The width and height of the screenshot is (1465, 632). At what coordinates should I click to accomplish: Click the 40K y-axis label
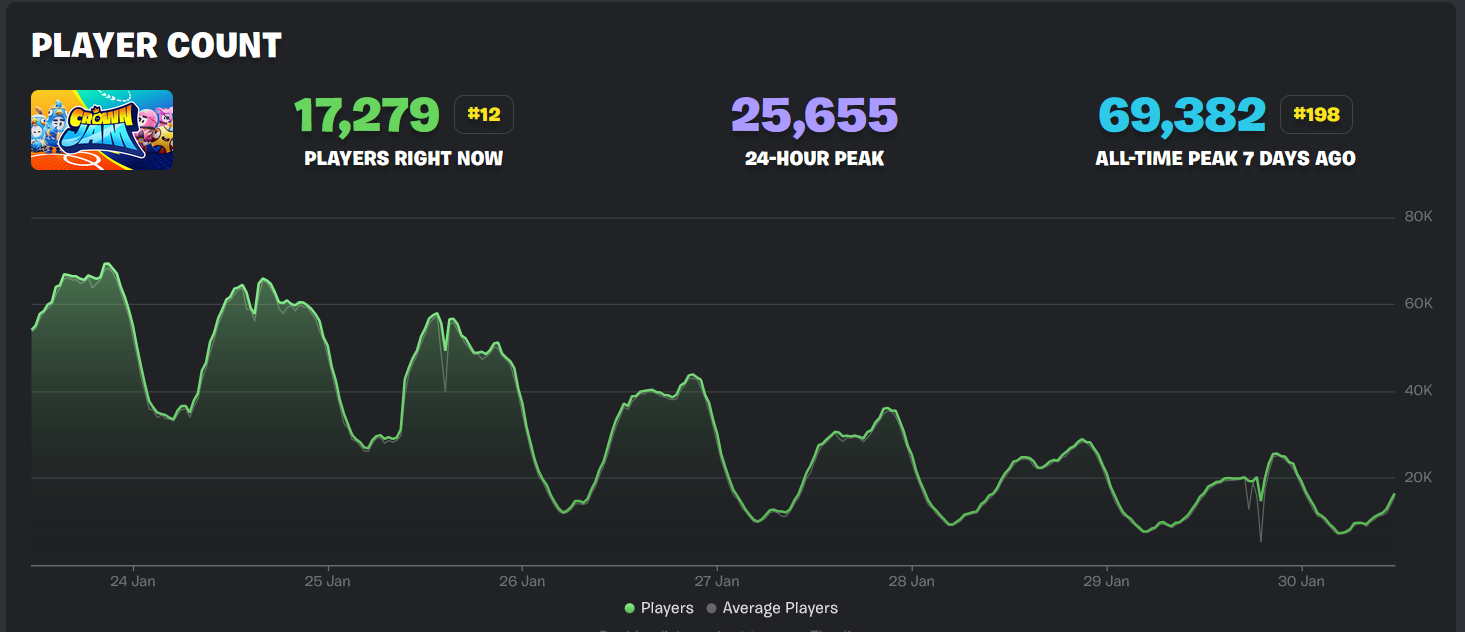point(1418,391)
